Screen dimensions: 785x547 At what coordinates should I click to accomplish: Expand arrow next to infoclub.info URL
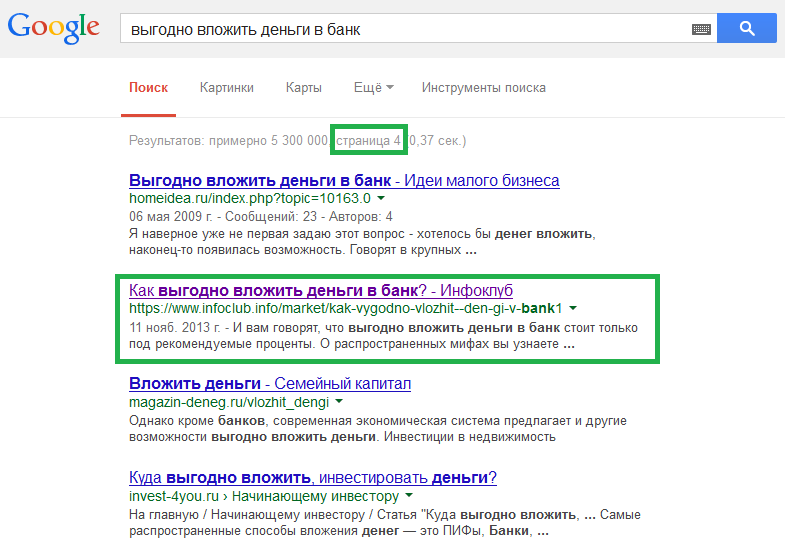[573, 308]
